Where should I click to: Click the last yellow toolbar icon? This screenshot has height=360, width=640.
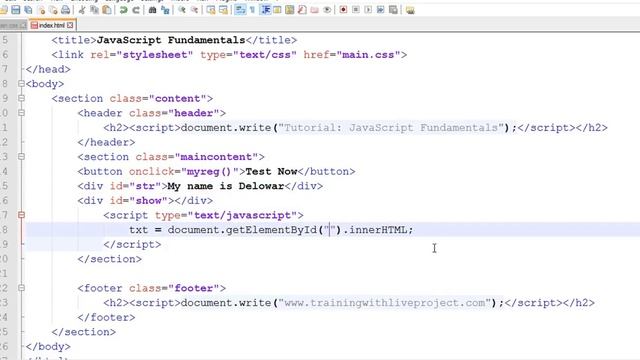tap(410, 10)
